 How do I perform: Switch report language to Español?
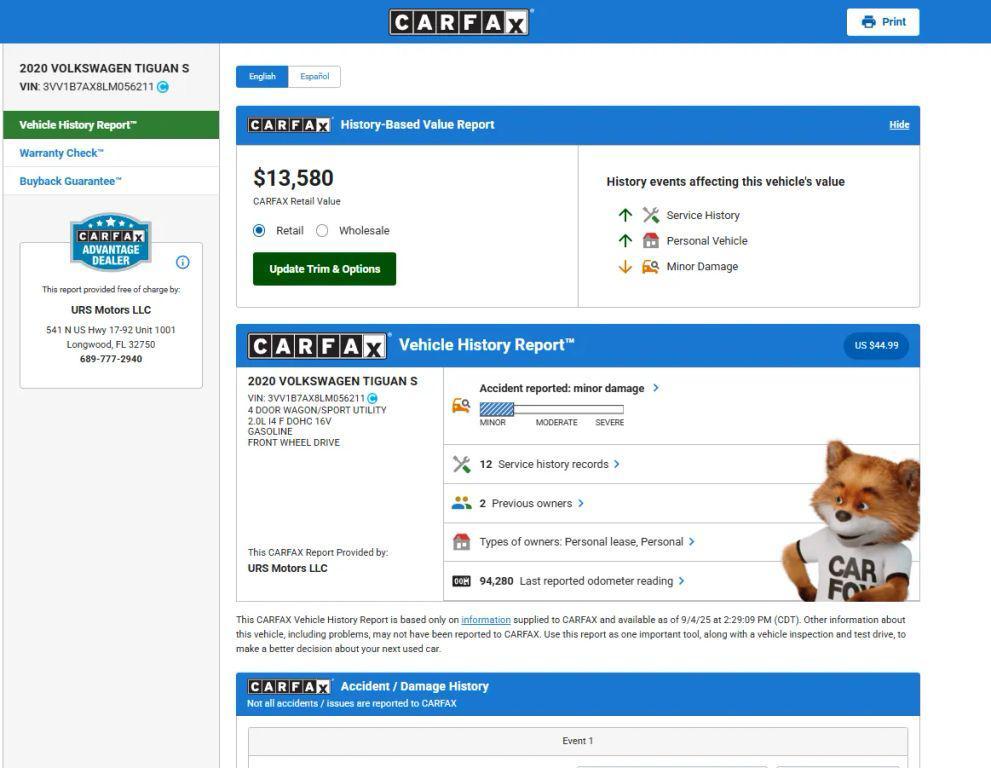(x=315, y=76)
